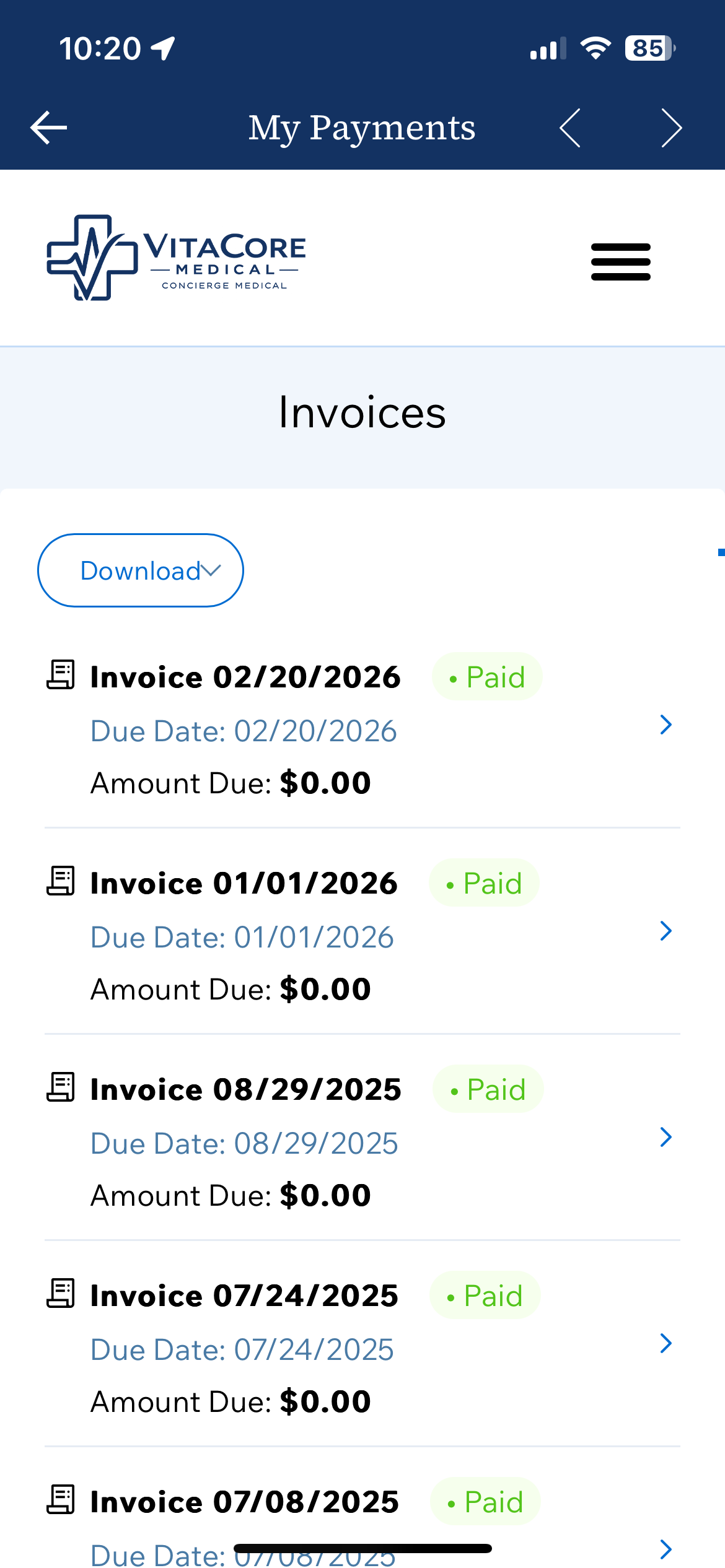Expand Invoice 08/29/2025 details chevron

click(x=666, y=1137)
